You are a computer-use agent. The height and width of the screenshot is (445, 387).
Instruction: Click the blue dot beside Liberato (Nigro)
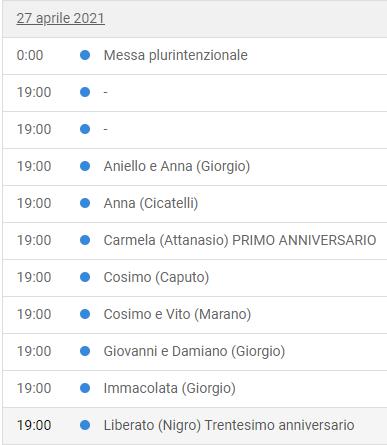click(x=85, y=425)
